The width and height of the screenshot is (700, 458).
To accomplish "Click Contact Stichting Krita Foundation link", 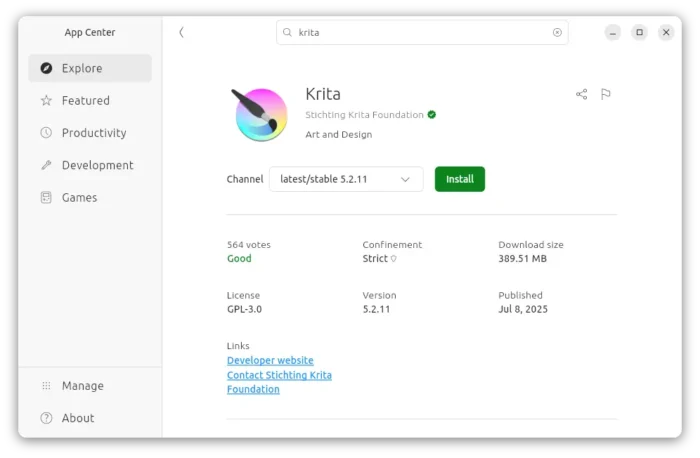I will (x=279, y=375).
